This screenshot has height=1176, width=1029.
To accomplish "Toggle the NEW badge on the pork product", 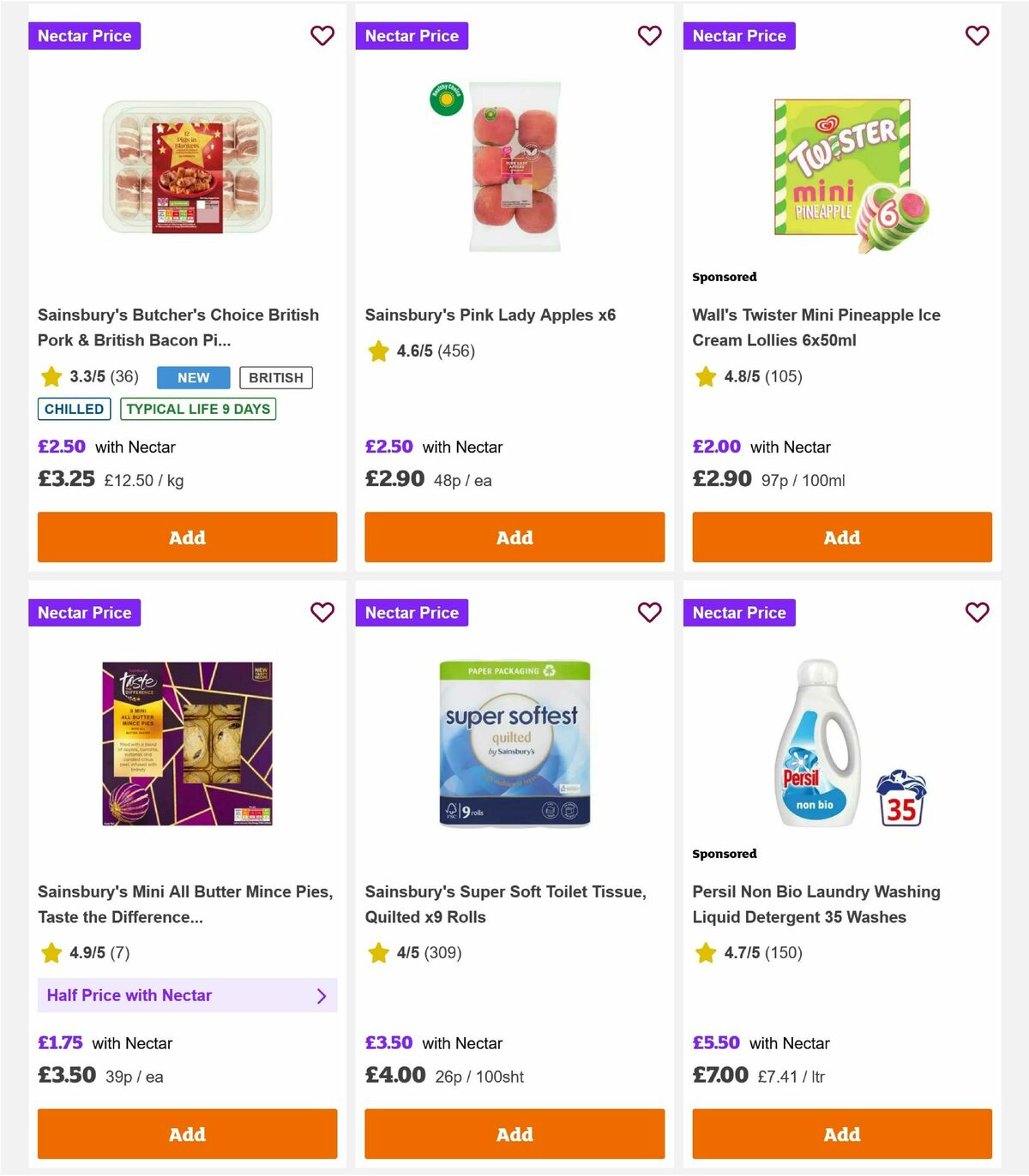I will [x=193, y=377].
